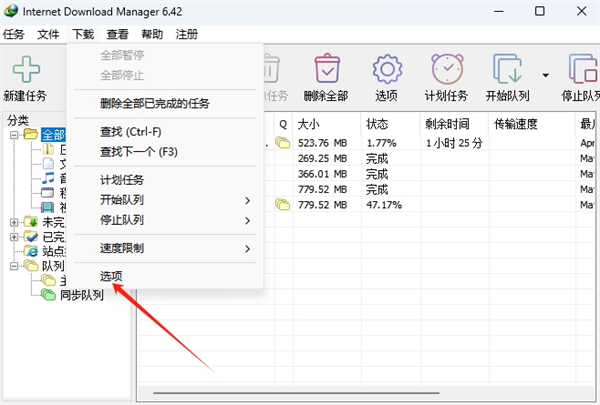Sort by the Q column header
Image resolution: width=600 pixels, height=405 pixels.
283,124
